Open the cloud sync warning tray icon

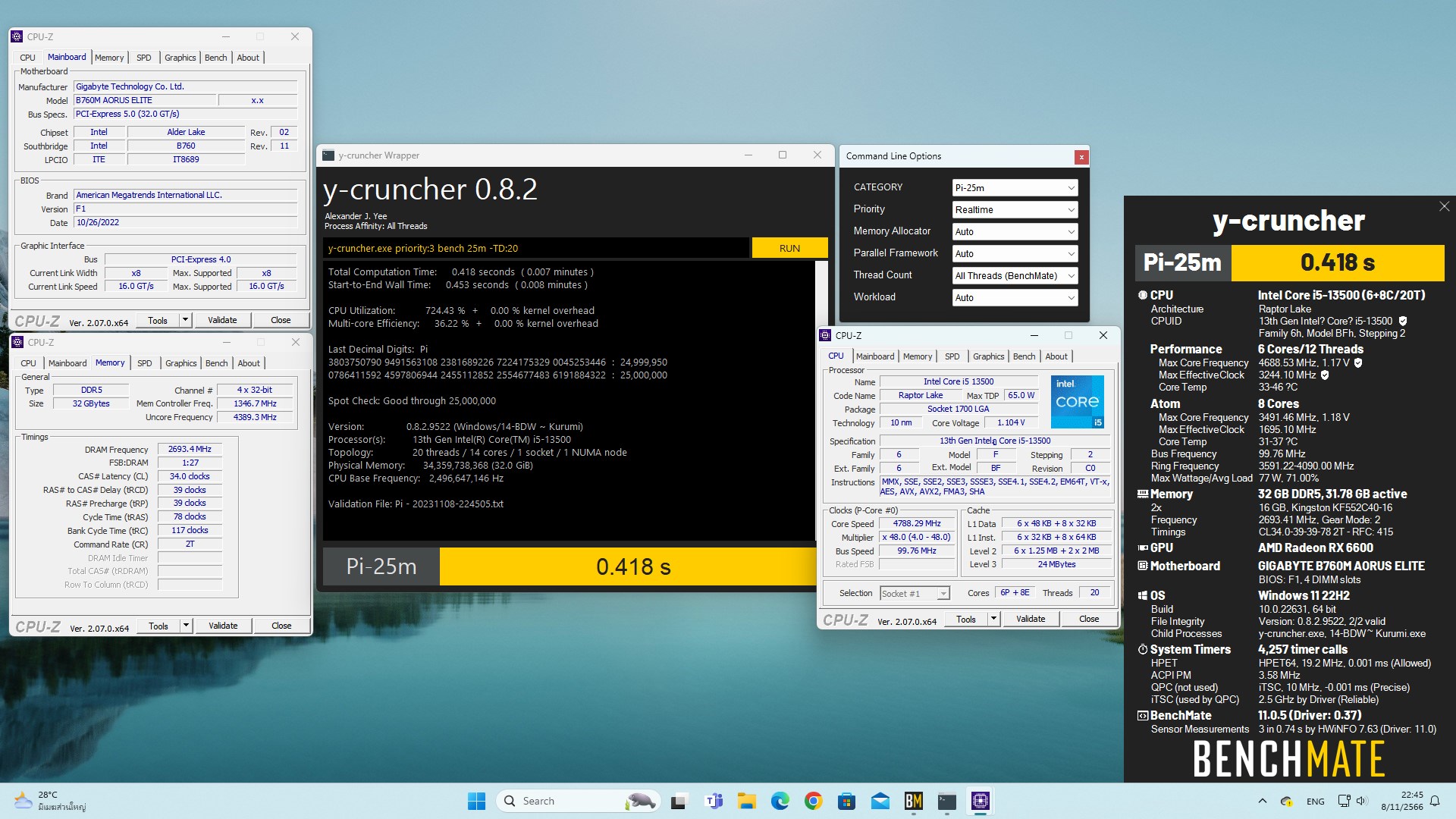(x=1286, y=801)
